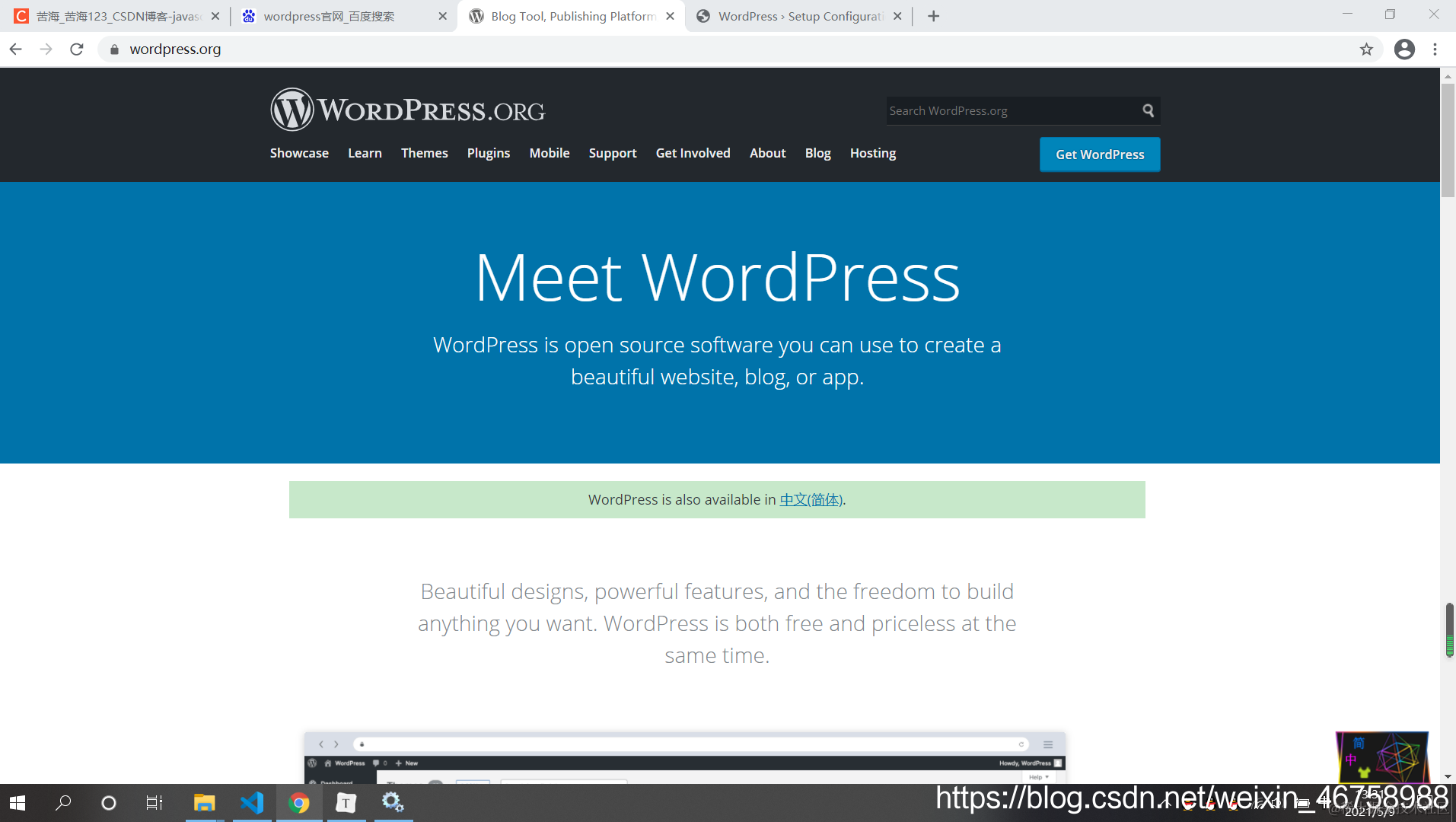Click the page vertical scrollbar thumb
The height and width of the screenshot is (822, 1456).
coord(1448,139)
